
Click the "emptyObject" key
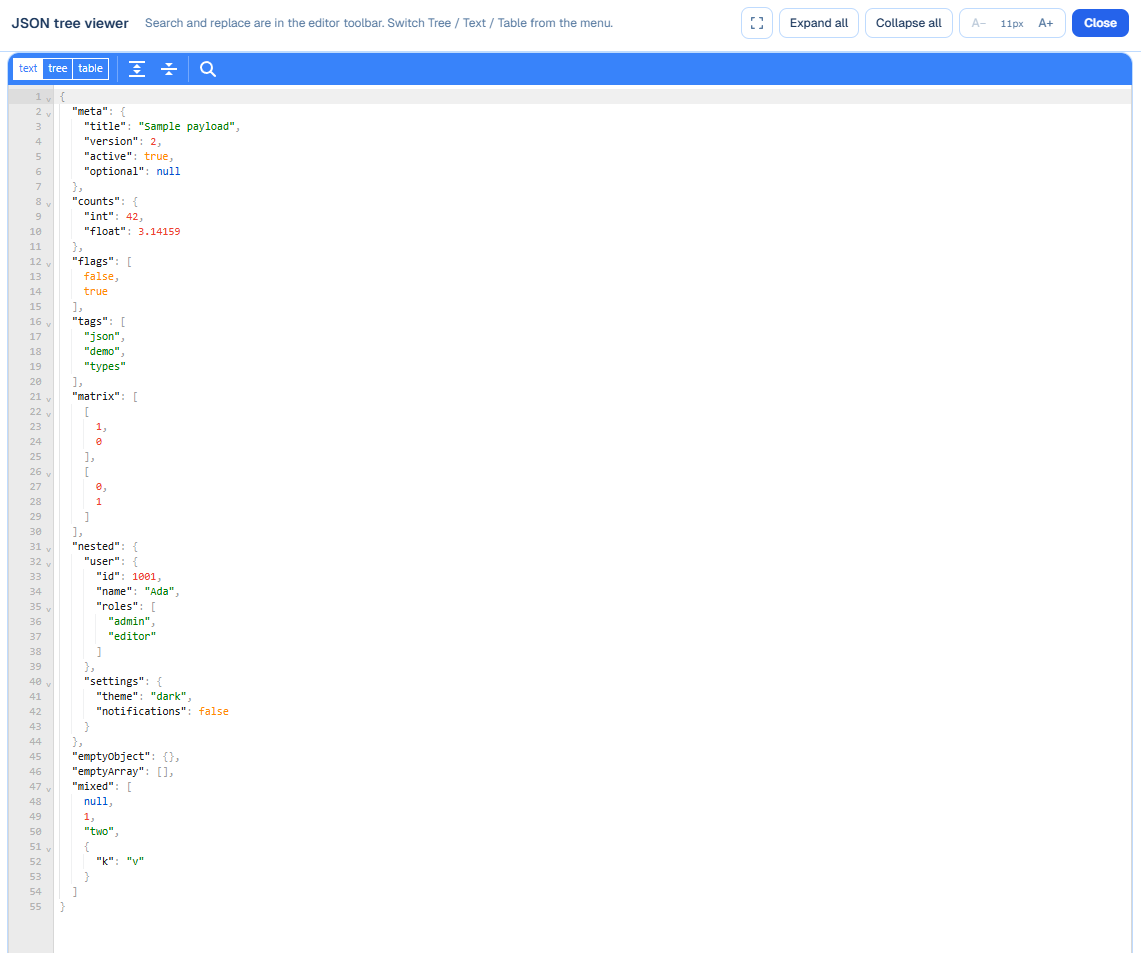pyautogui.click(x=111, y=757)
